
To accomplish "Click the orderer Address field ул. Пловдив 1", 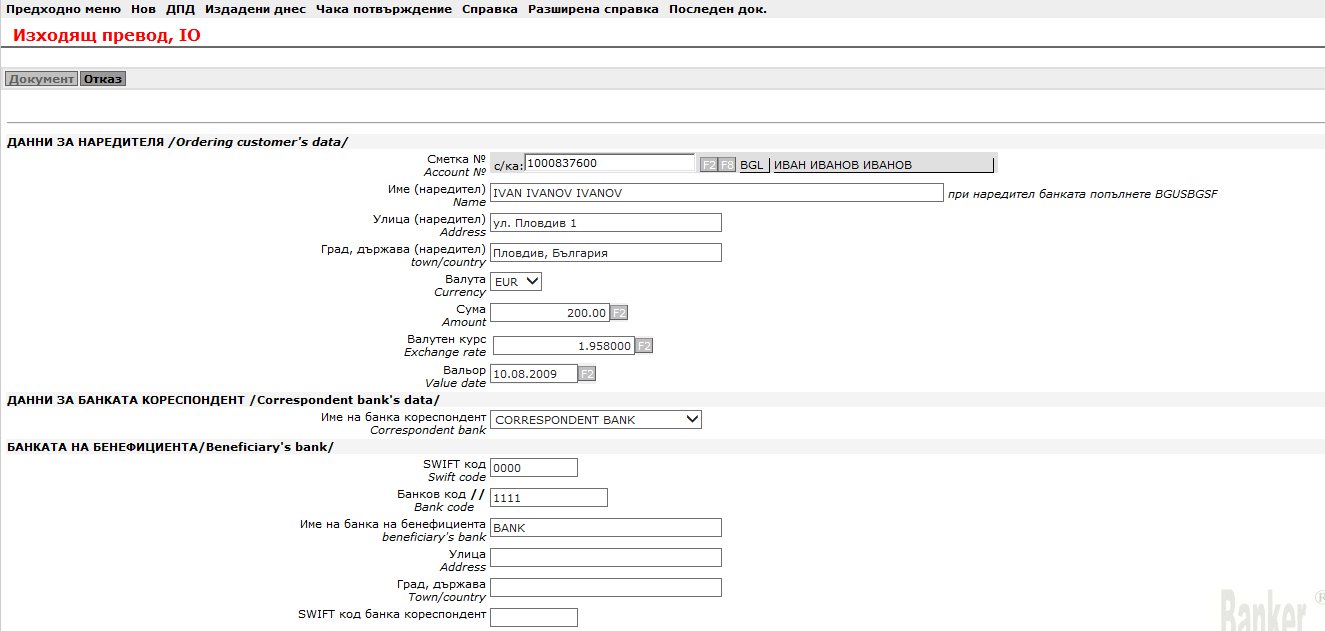I will (606, 222).
